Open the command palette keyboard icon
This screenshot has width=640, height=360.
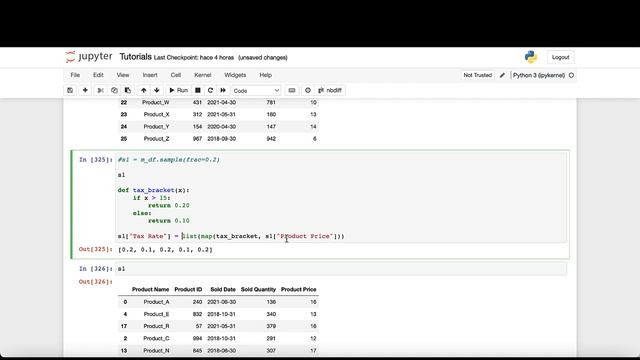(x=292, y=90)
